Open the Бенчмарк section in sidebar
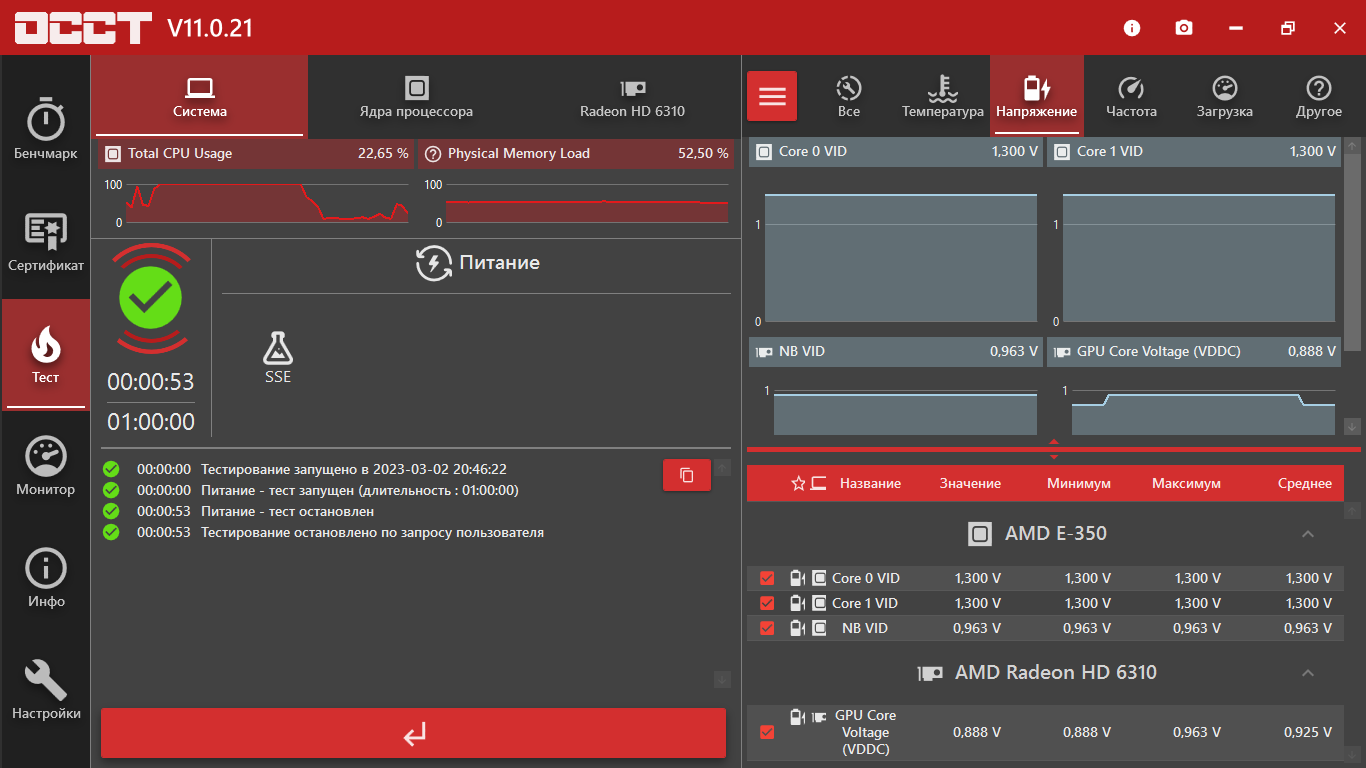Screen dimensions: 1366x768 tap(45, 130)
